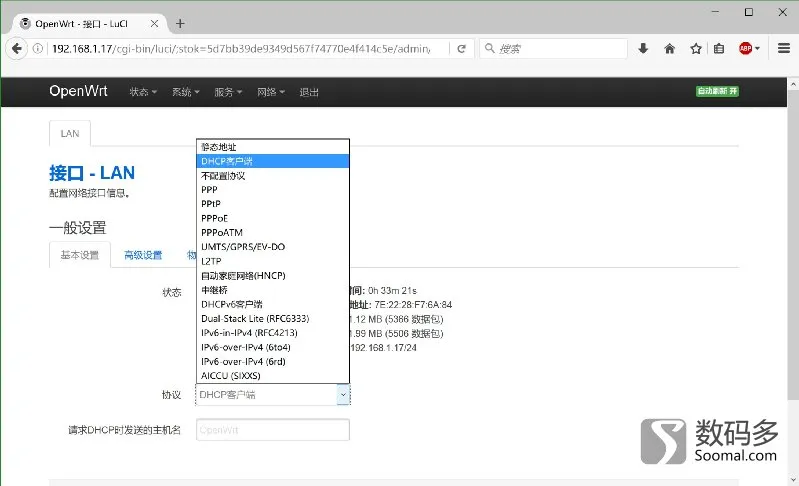
Task: Select 中继桥 protocol option
Action: pos(273,290)
